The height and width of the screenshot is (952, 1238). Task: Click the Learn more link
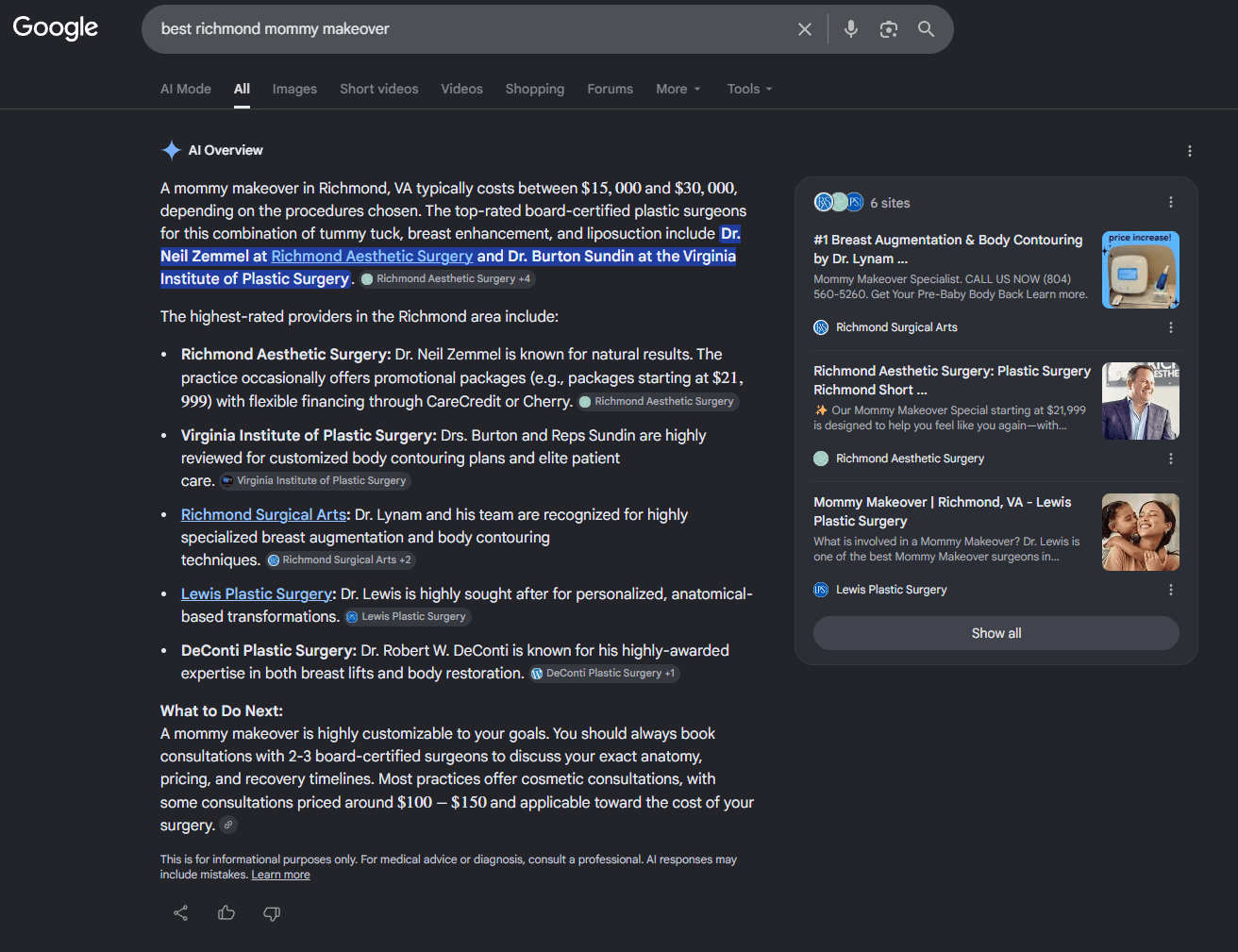[x=280, y=875]
